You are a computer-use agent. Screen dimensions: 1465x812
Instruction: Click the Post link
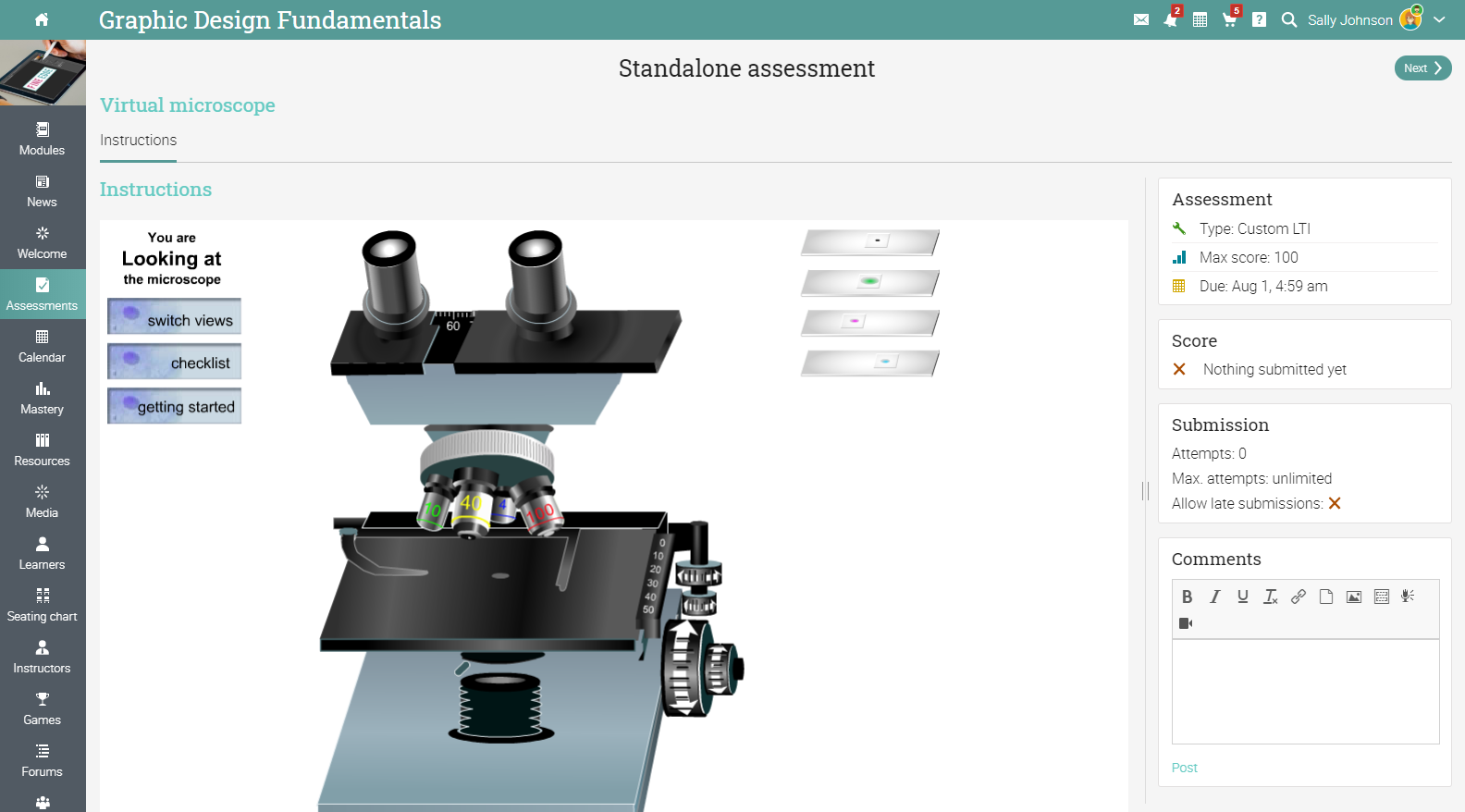pos(1185,768)
